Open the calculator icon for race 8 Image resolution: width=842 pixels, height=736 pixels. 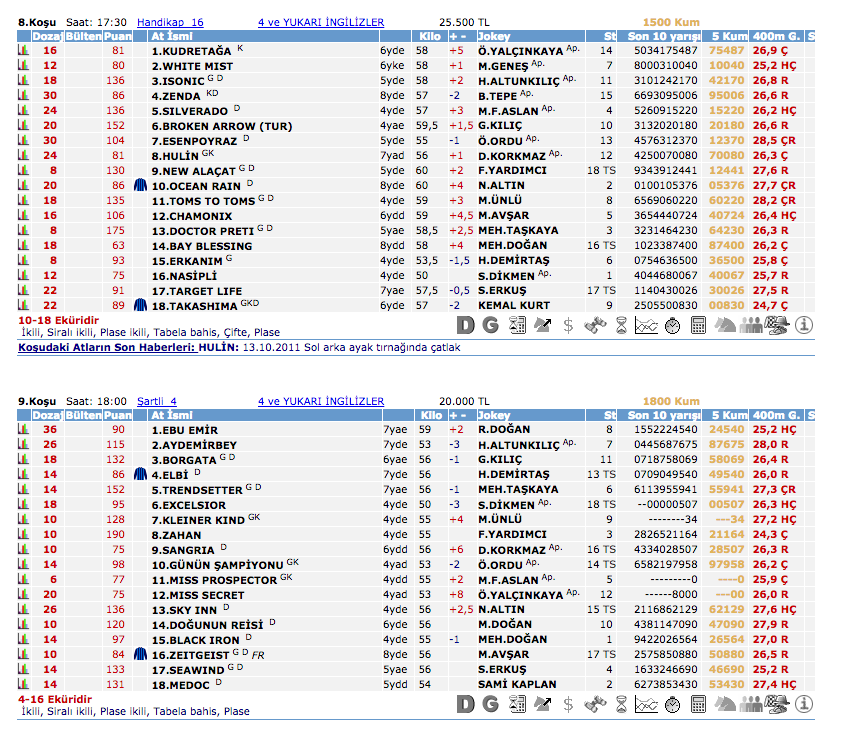(x=699, y=324)
